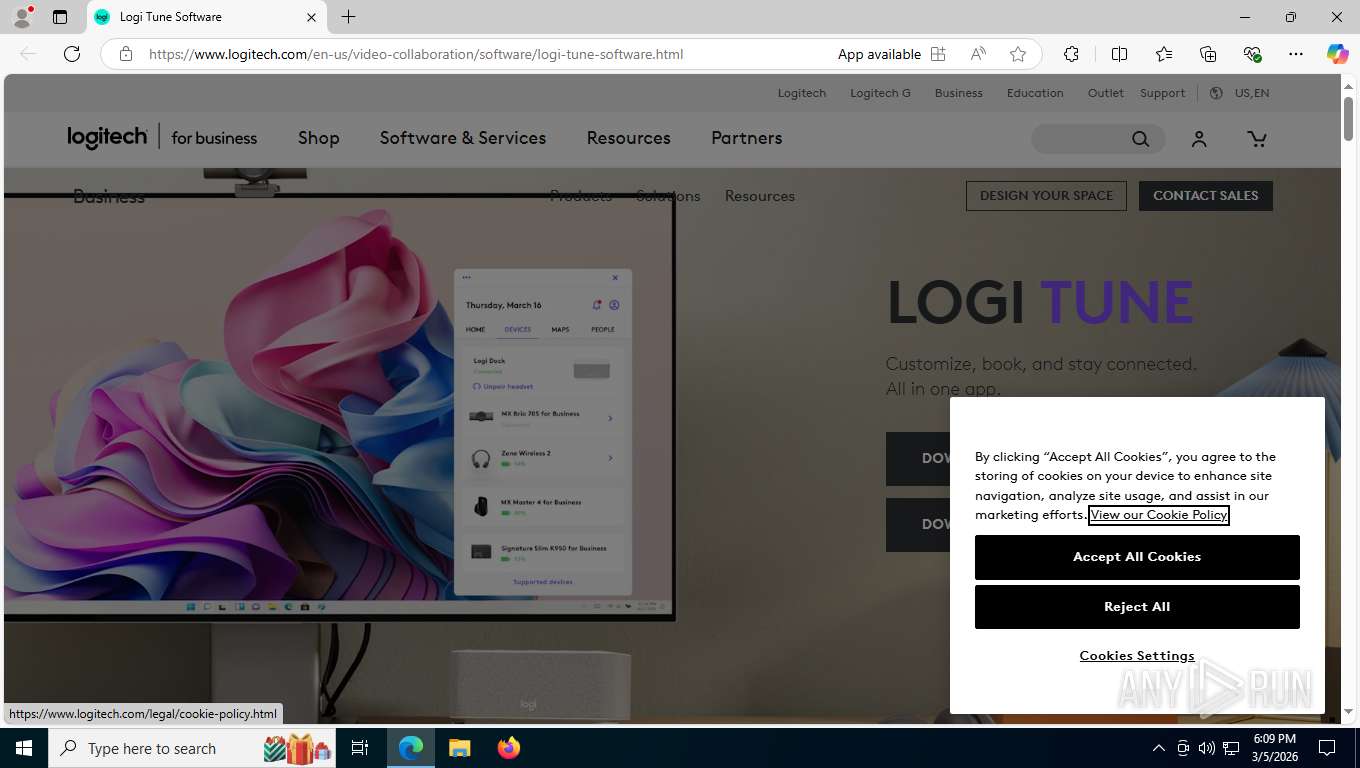Open the Partners menu
Viewport: 1360px width, 768px height.
tap(747, 138)
